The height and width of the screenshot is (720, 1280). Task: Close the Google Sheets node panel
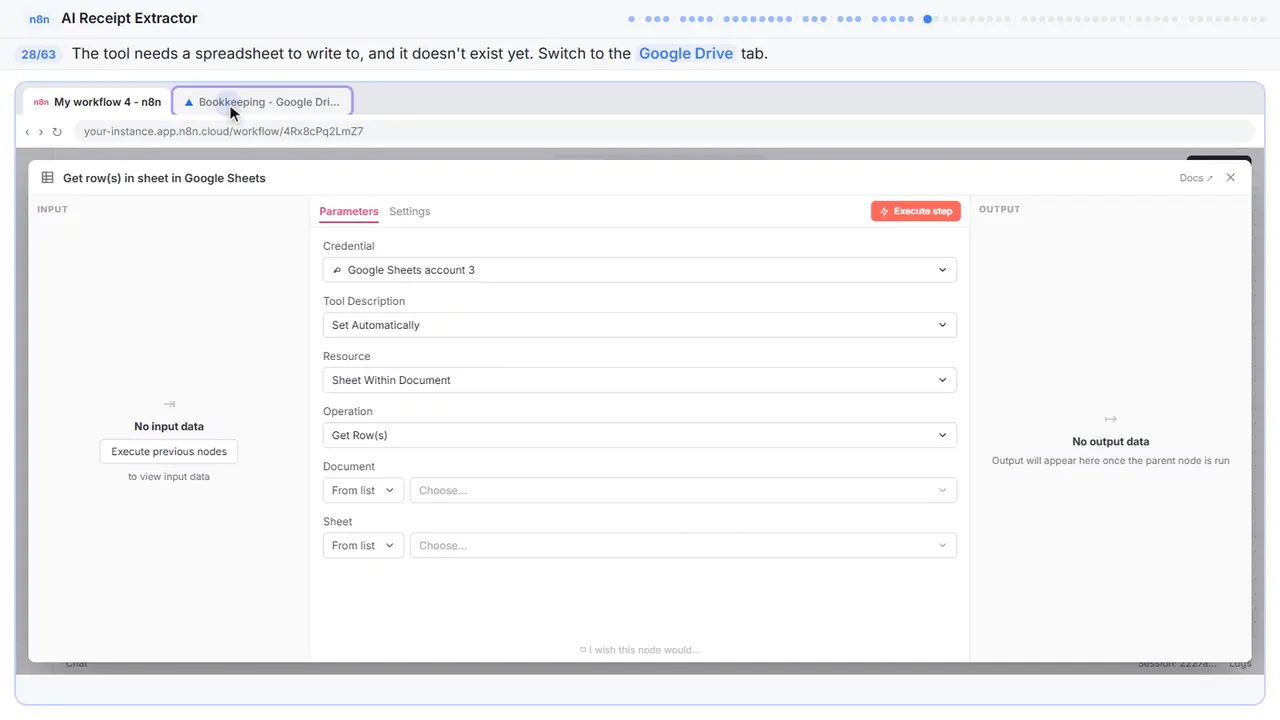pyautogui.click(x=1231, y=178)
